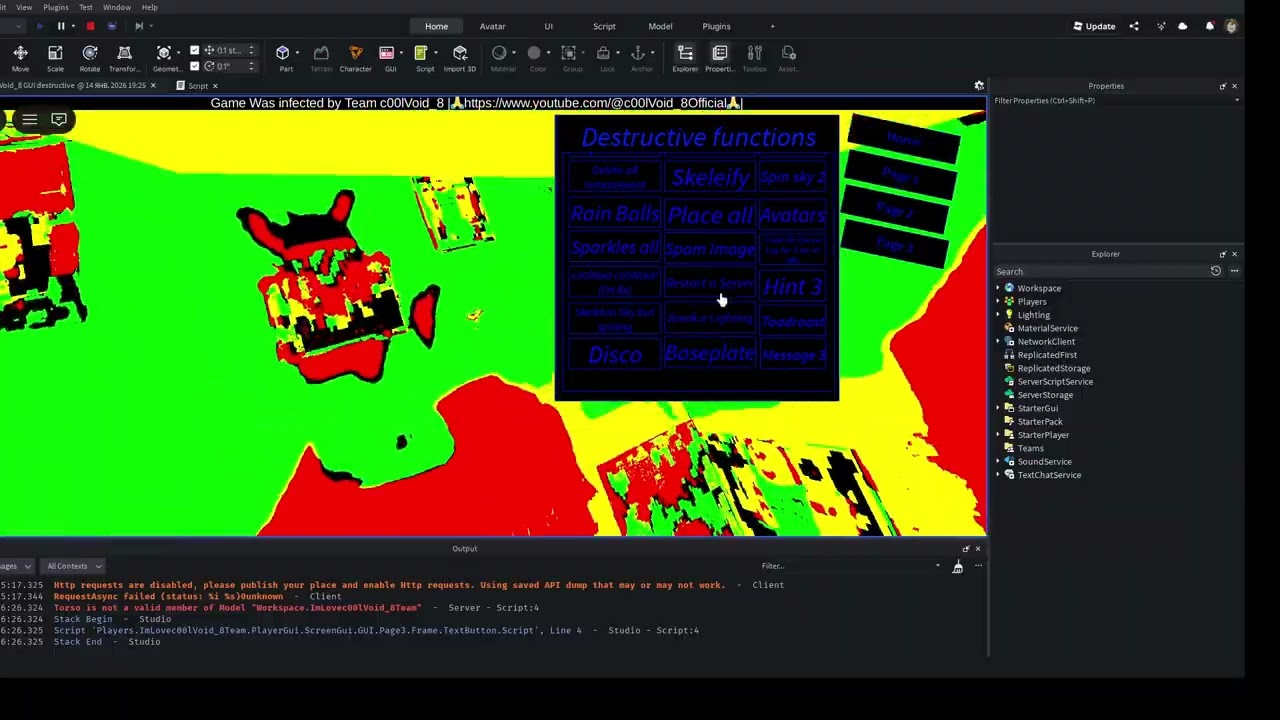Open the Material dropdown arrow

tap(514, 53)
